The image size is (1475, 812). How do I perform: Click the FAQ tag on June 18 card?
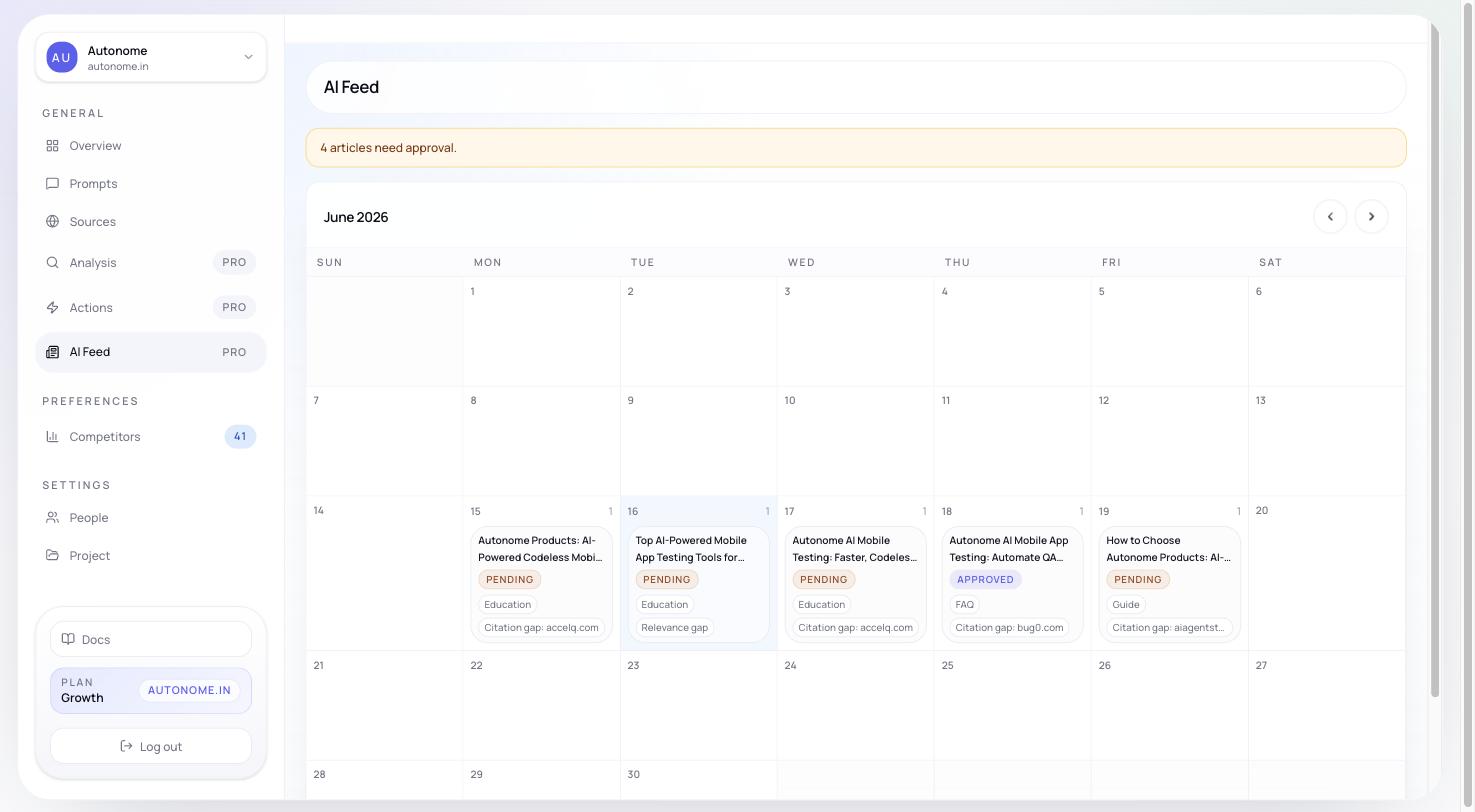pyautogui.click(x=964, y=605)
